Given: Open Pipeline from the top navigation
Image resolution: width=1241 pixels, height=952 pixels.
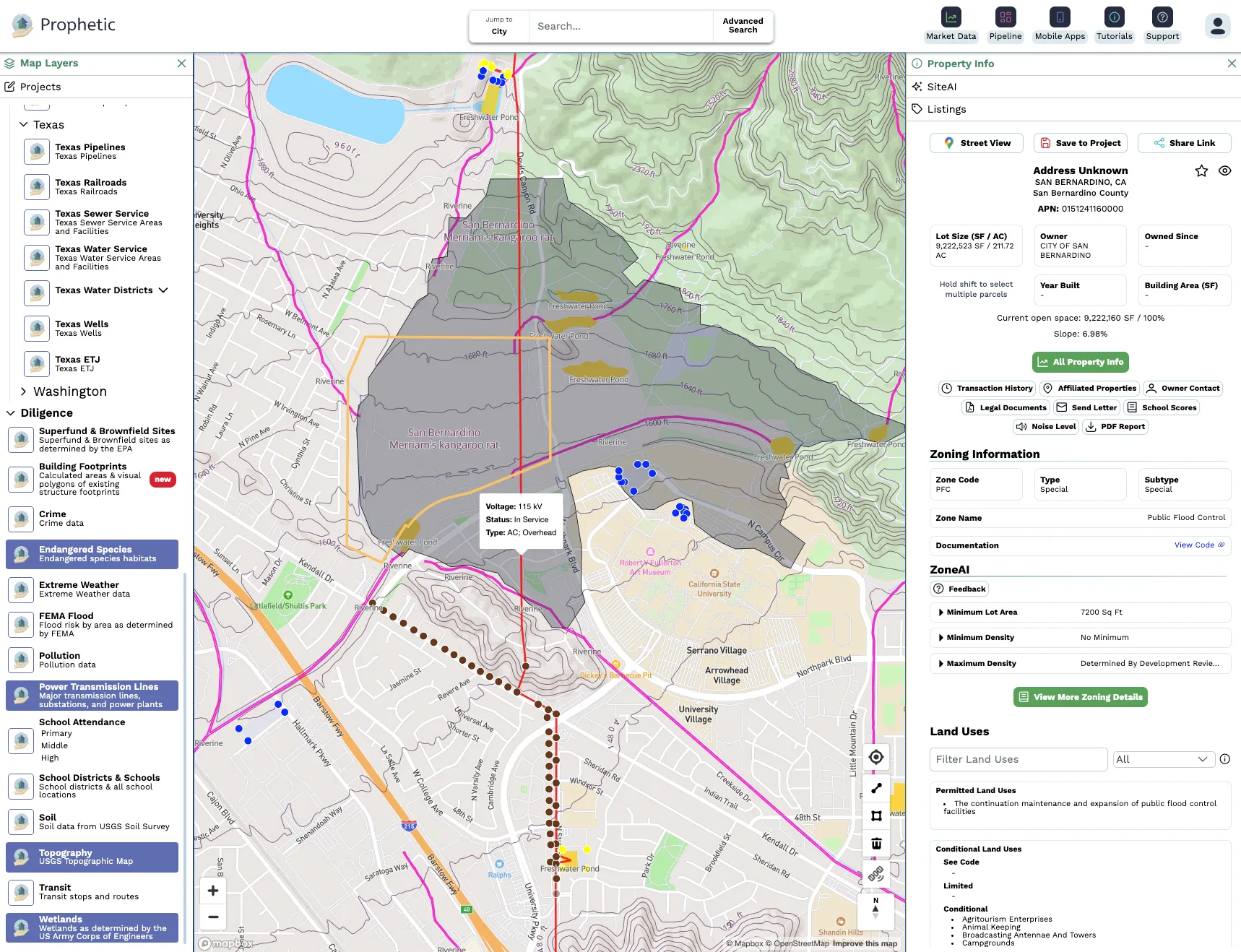Looking at the screenshot, I should tap(1005, 24).
